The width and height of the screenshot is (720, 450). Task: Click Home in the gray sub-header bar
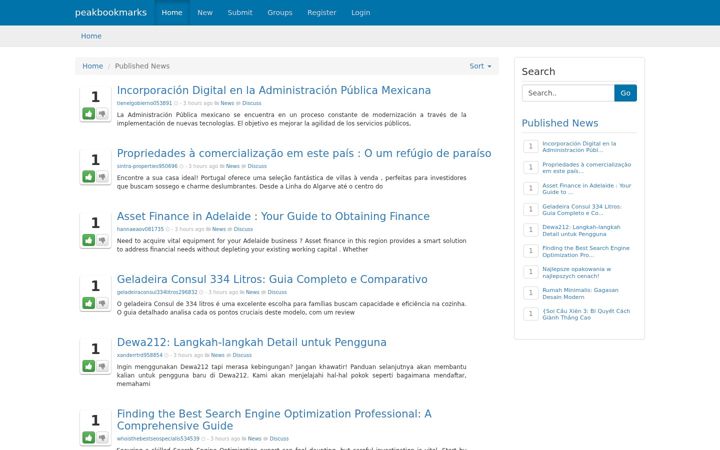click(91, 36)
